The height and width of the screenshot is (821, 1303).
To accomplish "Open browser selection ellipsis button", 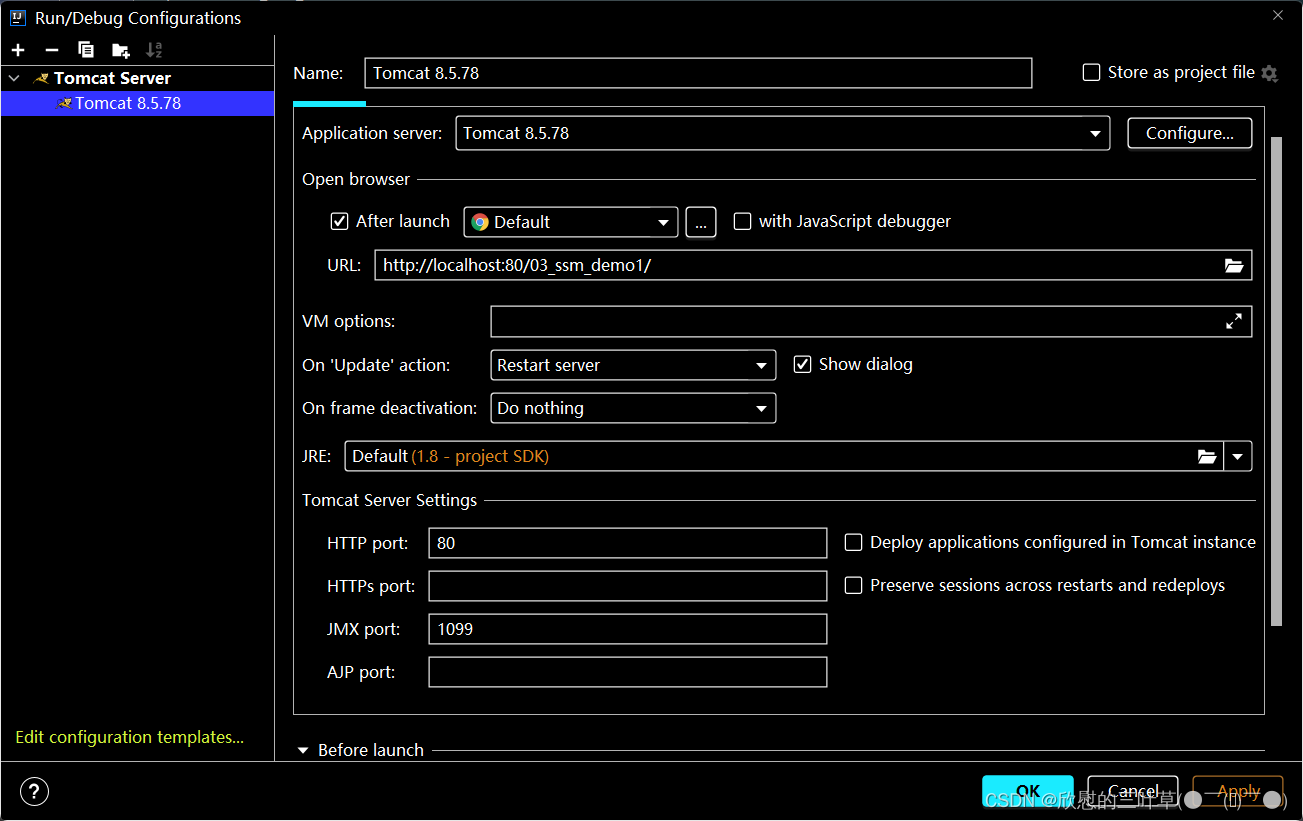I will (x=701, y=222).
